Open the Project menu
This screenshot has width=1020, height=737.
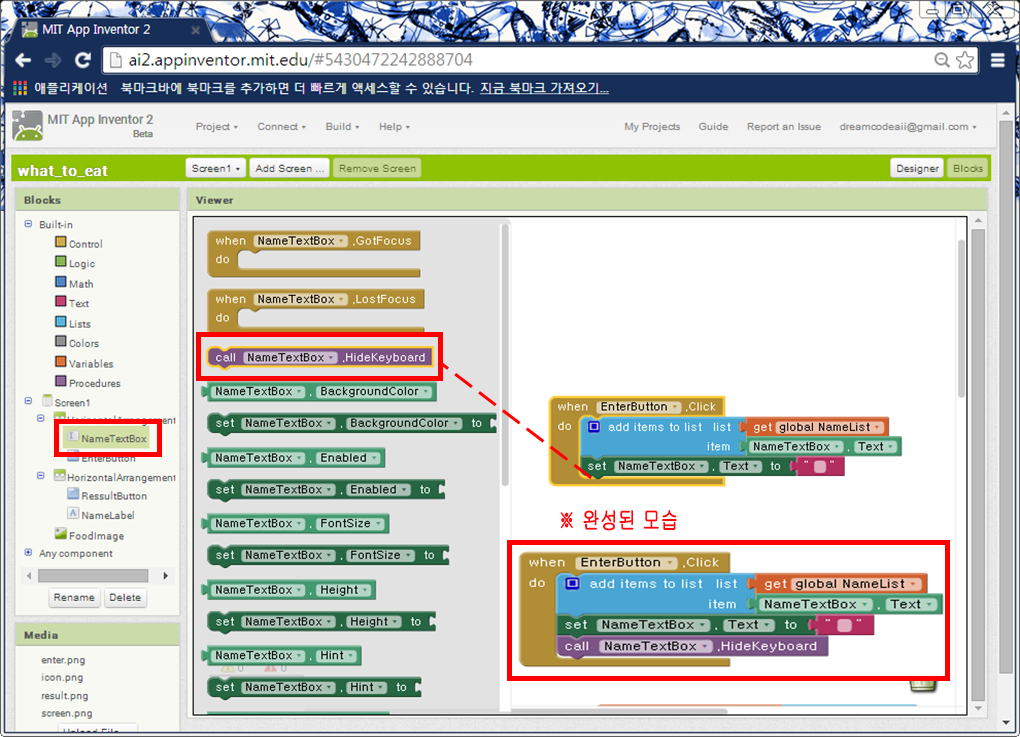click(217, 127)
